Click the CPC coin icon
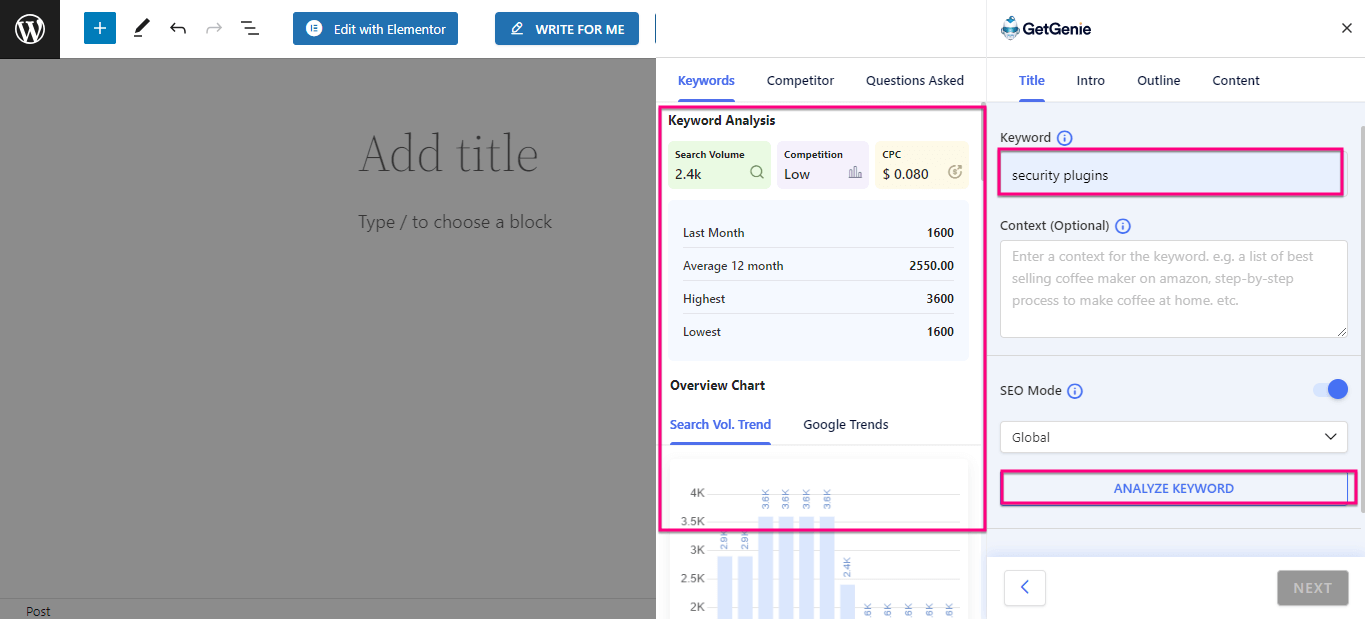Screen dimensions: 1365x619 tap(955, 172)
